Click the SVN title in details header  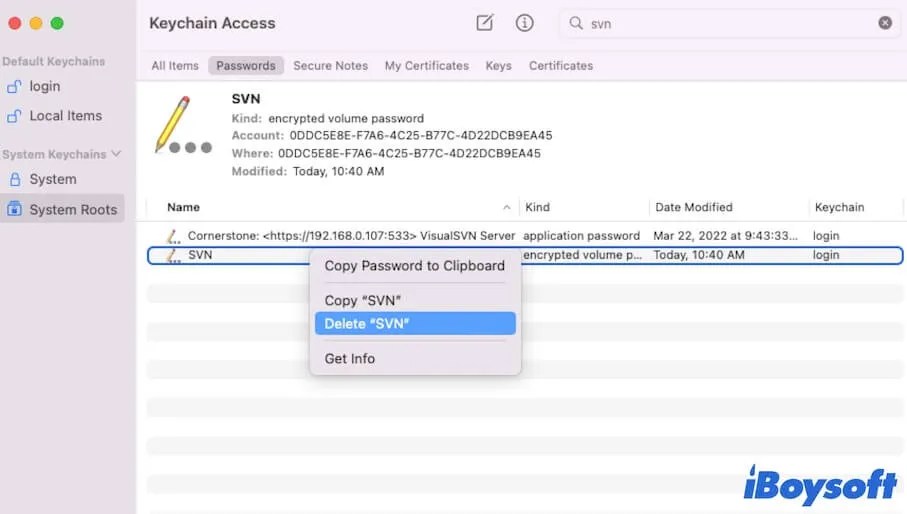246,99
